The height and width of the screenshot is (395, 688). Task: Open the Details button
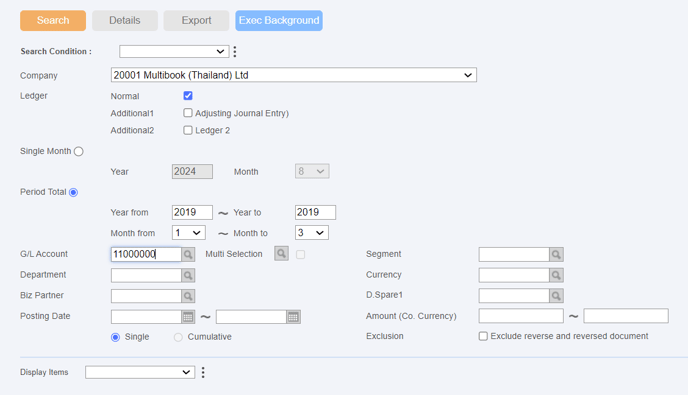(x=125, y=21)
